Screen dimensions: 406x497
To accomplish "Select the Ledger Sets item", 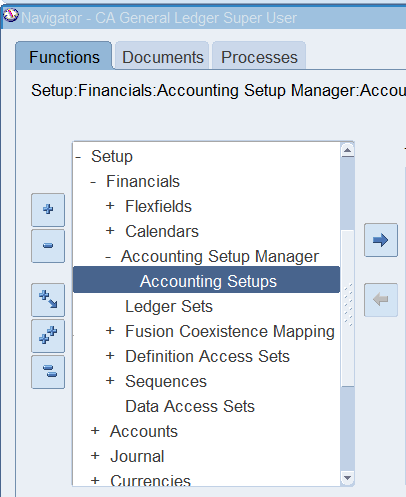I will pos(169,306).
